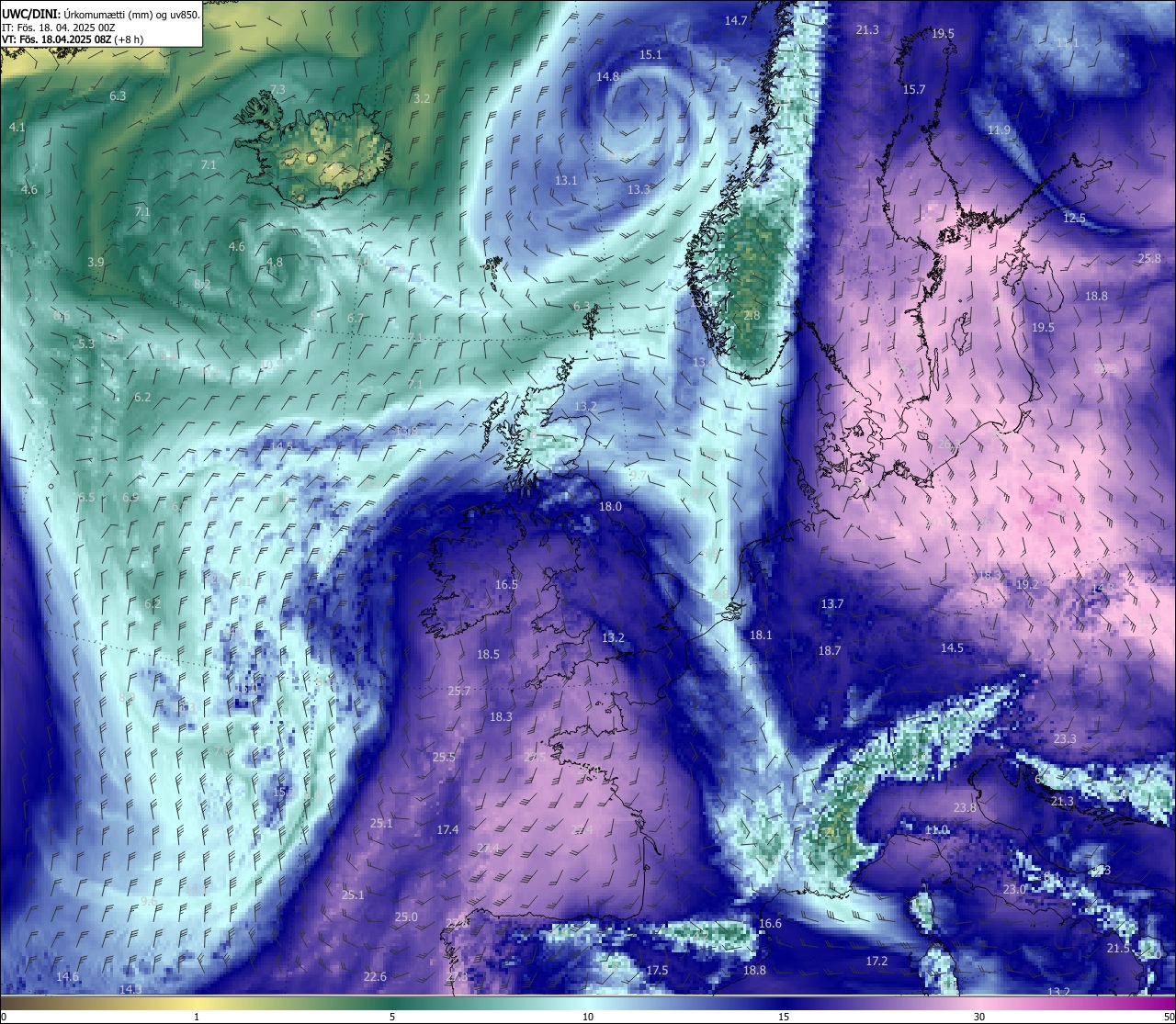The image size is (1176, 1024).
Task: Click the map value 16.6
Action: pos(770,924)
